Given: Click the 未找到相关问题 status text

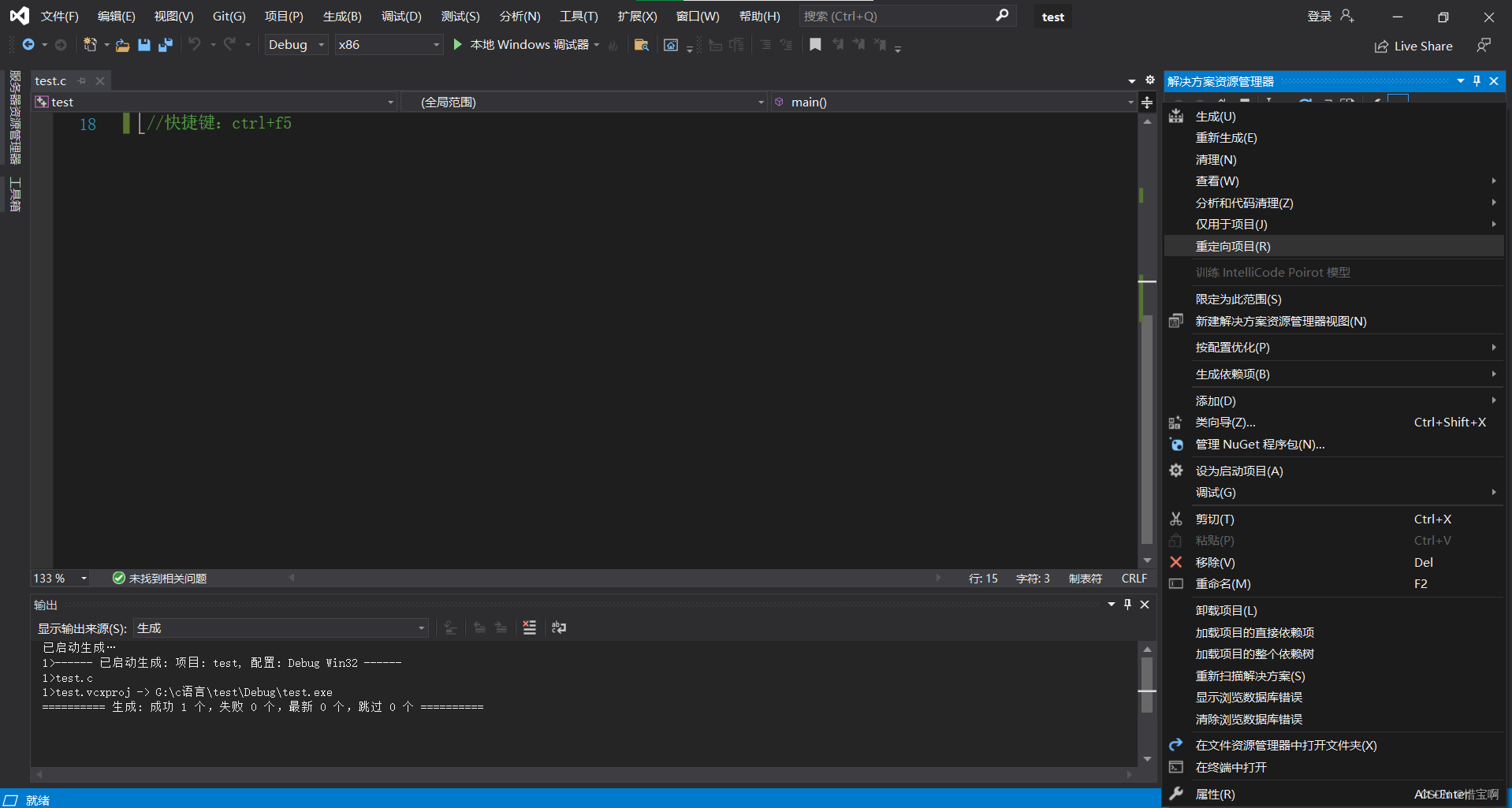Looking at the screenshot, I should [x=168, y=578].
